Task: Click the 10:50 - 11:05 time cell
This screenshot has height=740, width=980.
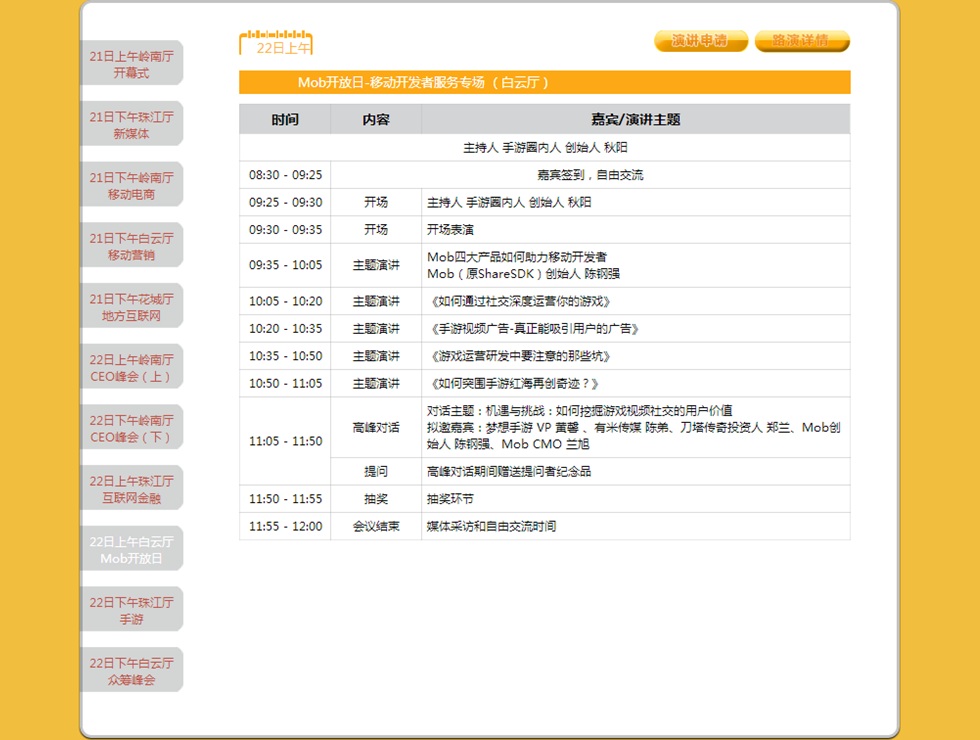Action: [x=285, y=384]
